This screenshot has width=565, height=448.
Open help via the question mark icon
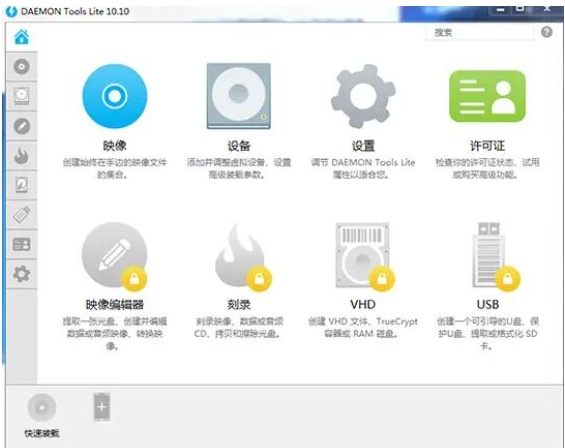click(547, 32)
